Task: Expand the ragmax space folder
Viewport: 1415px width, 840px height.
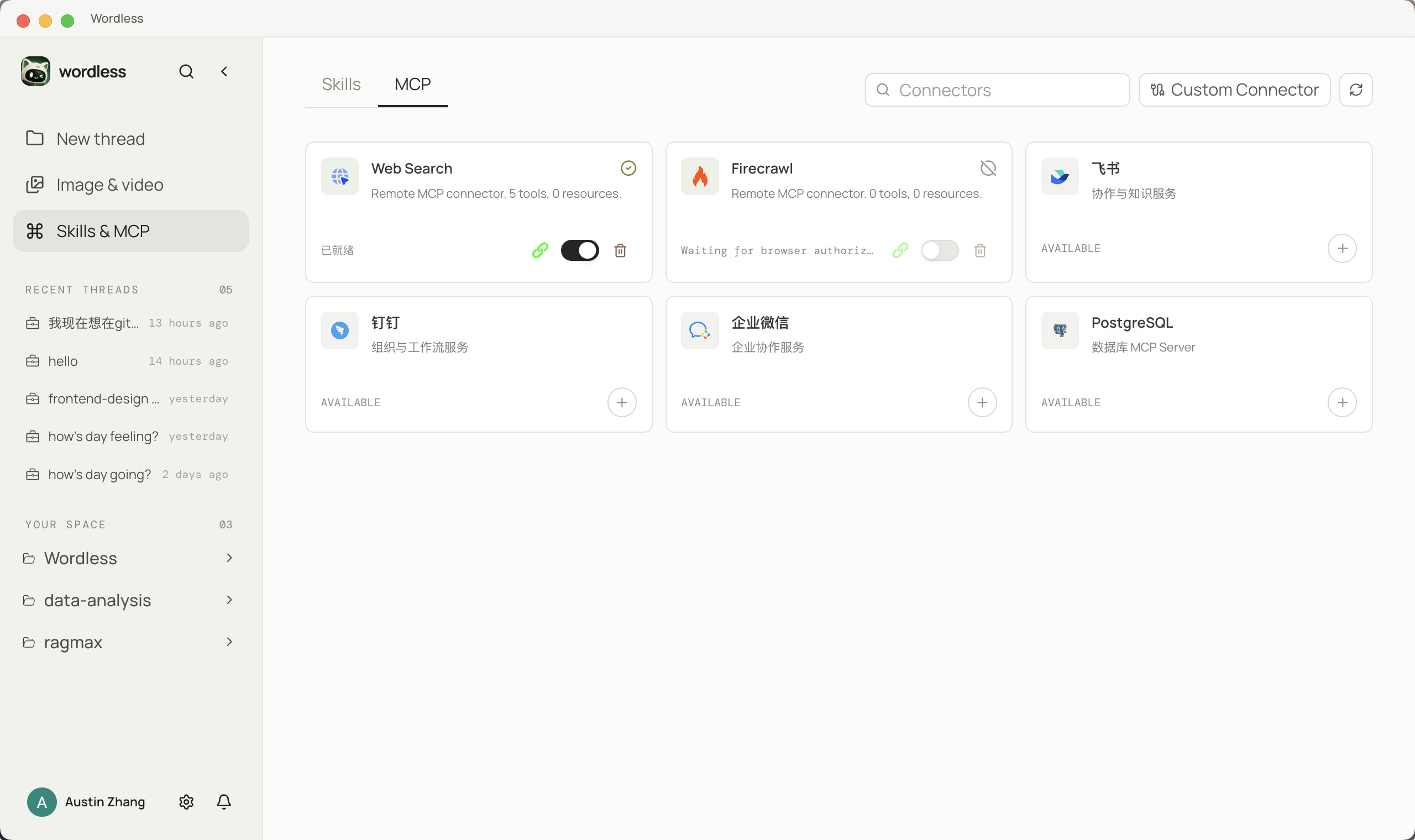Action: 128,643
